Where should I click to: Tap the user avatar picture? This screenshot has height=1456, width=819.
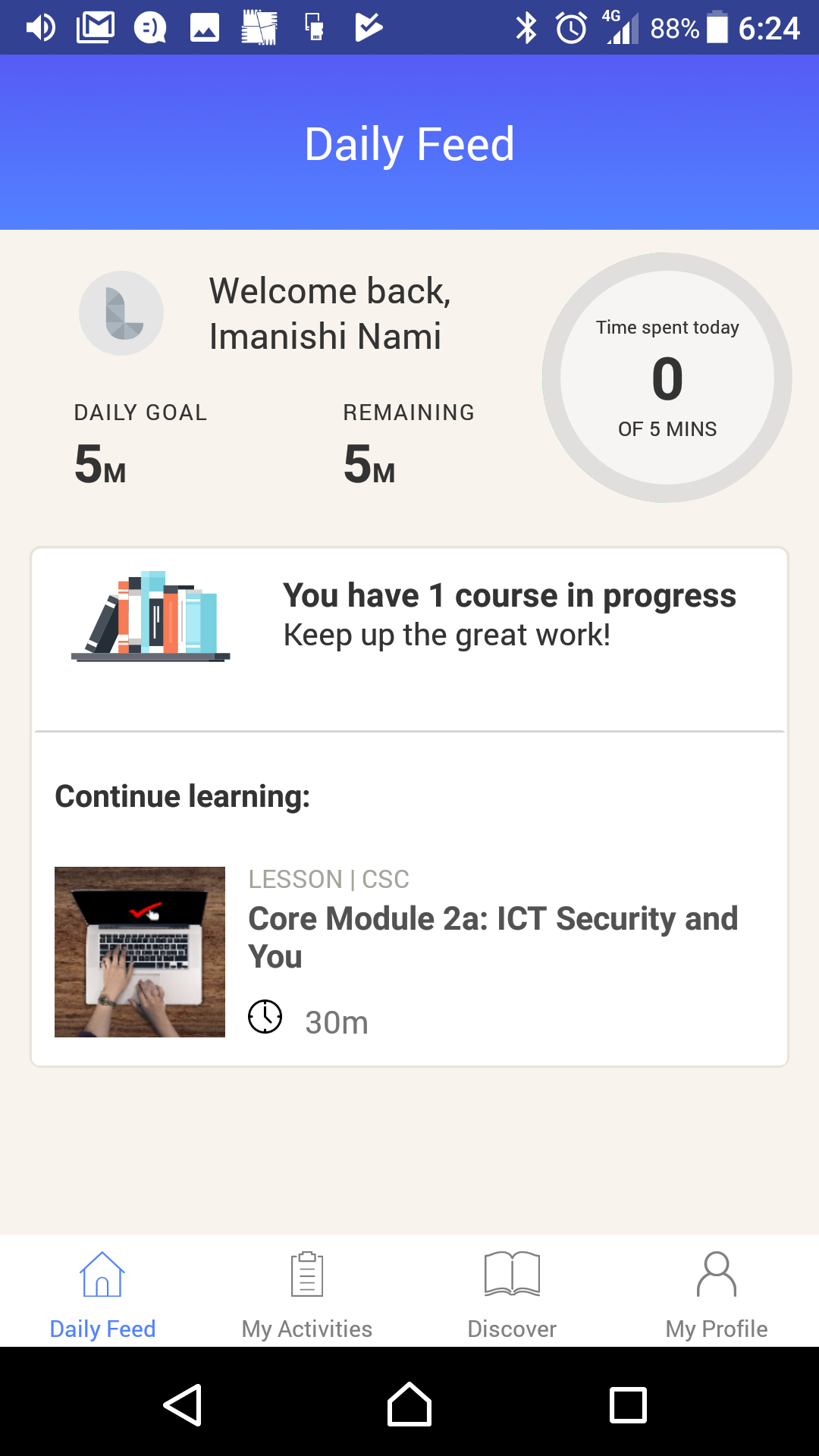click(x=121, y=313)
